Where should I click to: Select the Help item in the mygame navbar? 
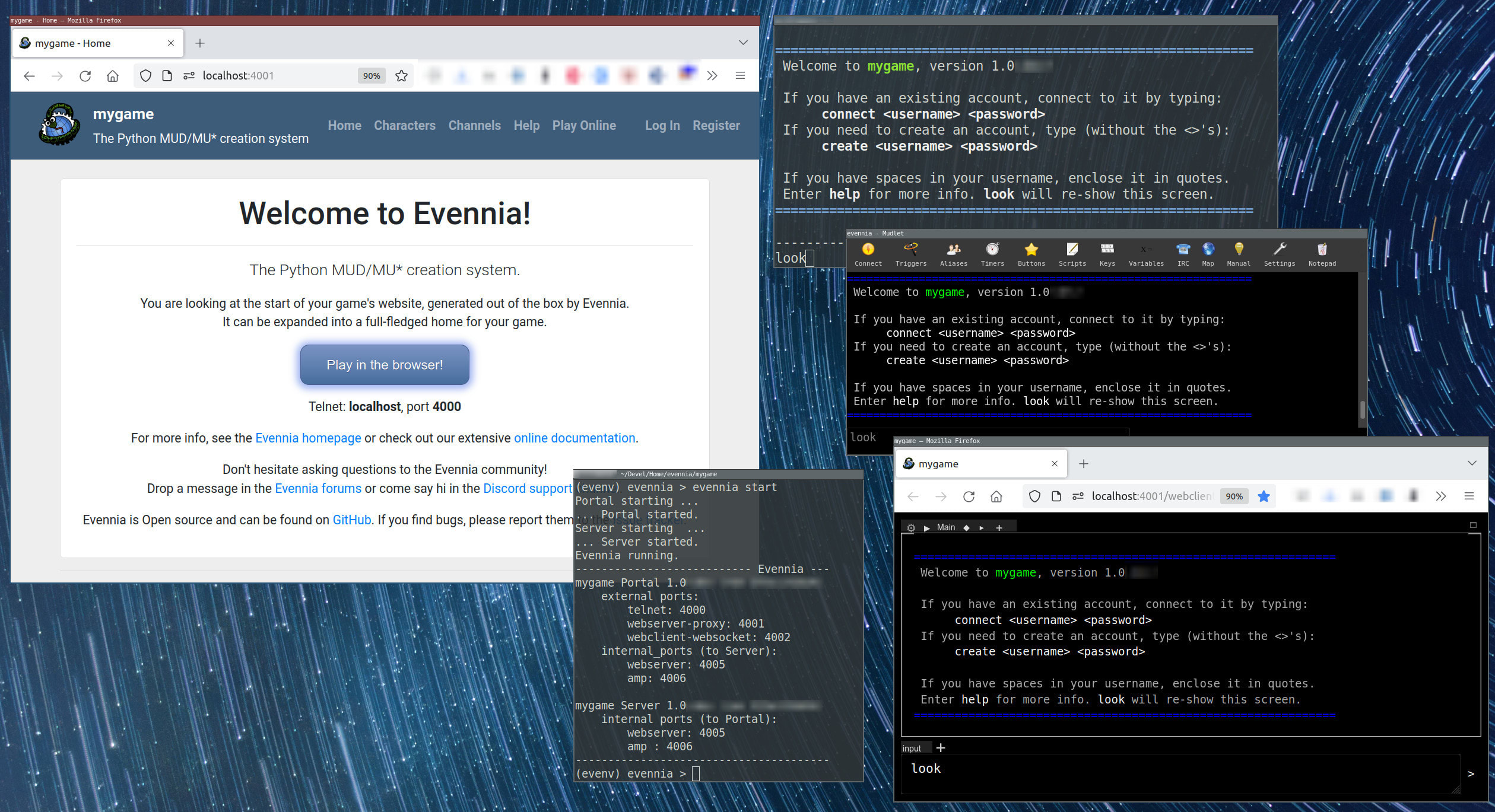526,125
